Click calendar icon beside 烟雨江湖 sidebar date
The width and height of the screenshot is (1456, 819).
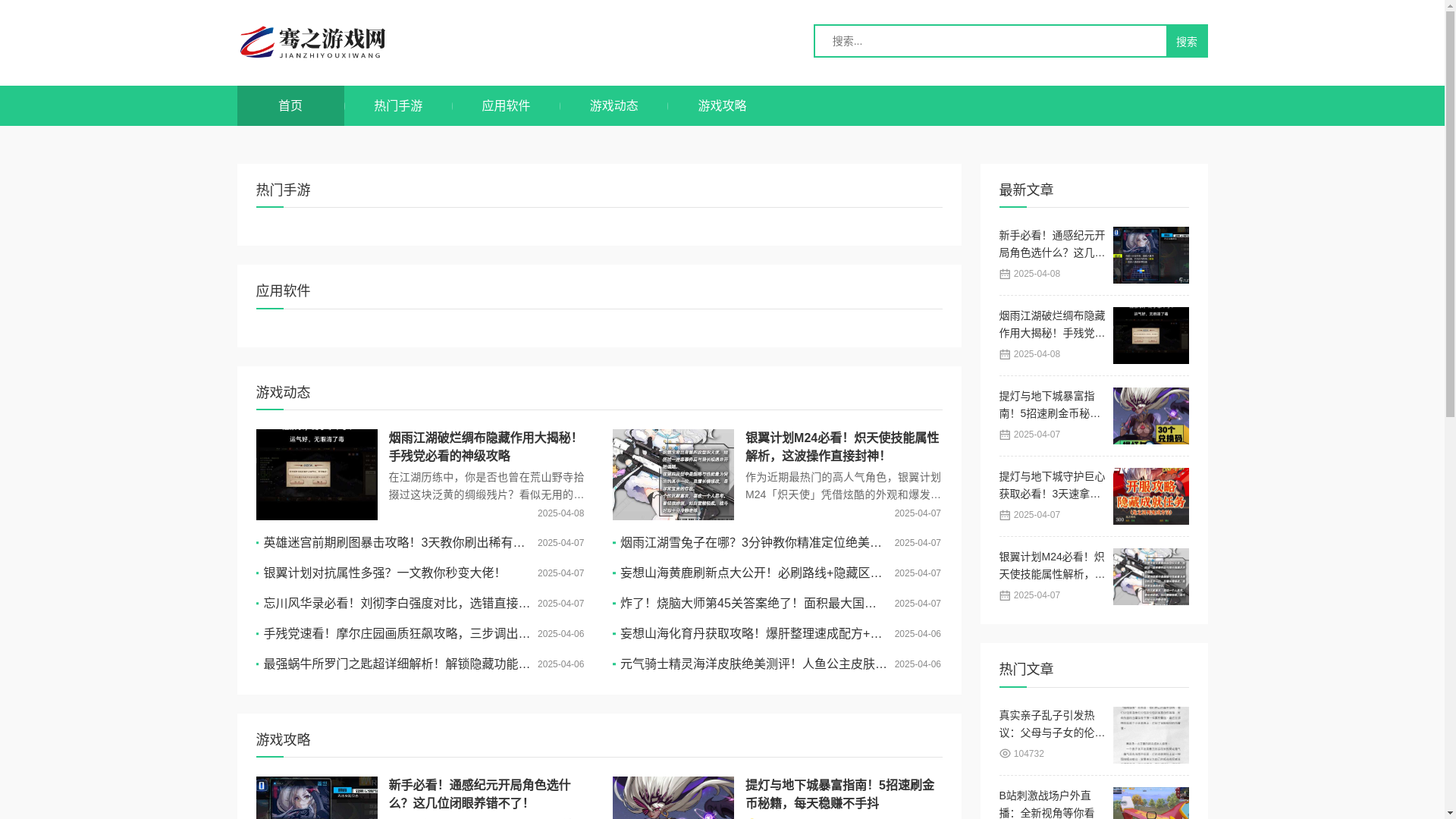[1005, 355]
